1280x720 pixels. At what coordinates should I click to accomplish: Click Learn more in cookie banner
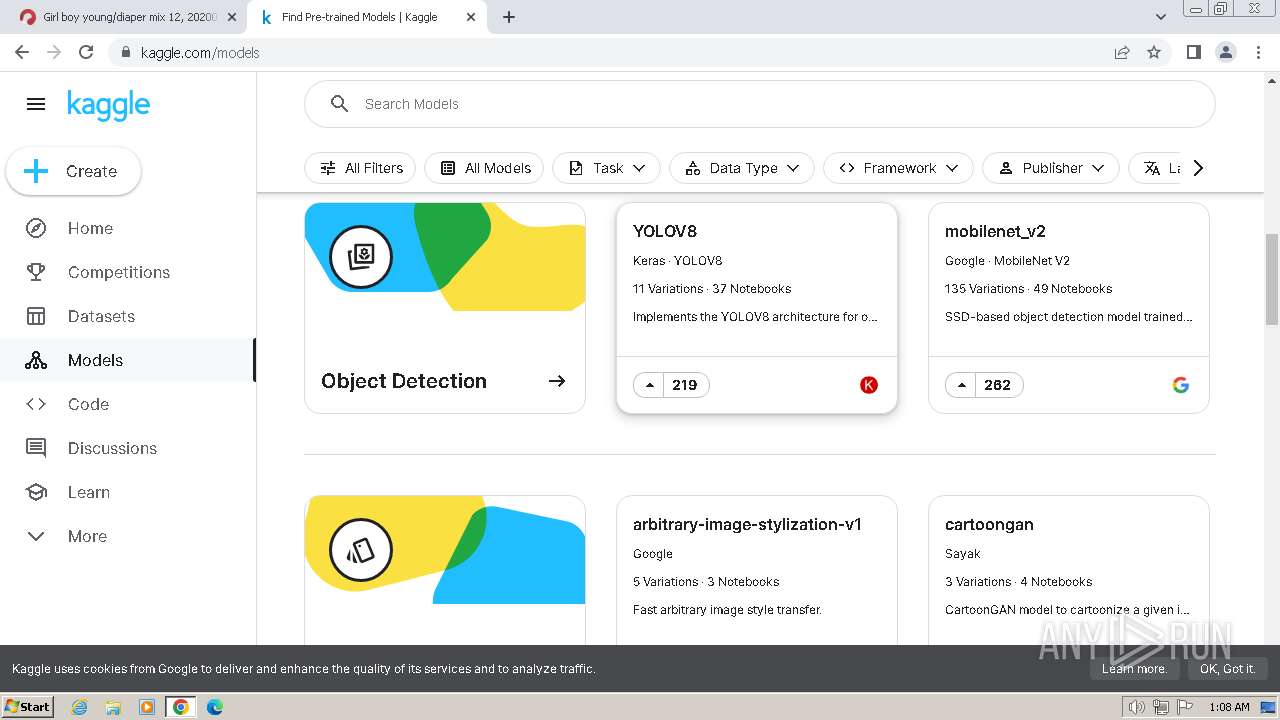point(1134,669)
